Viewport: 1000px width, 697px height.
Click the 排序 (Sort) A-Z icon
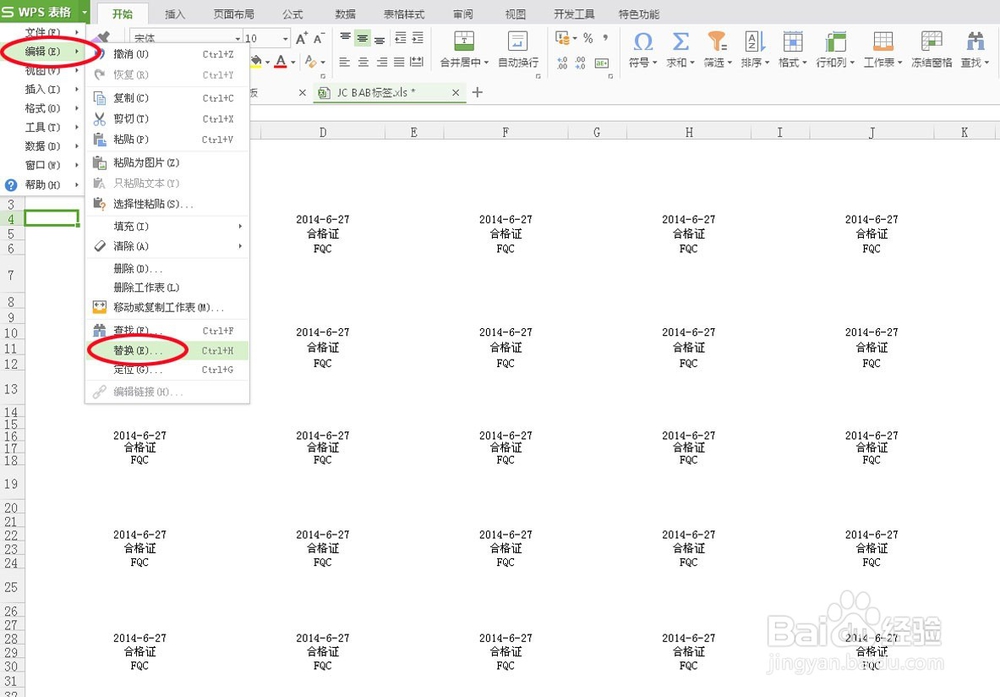[754, 41]
